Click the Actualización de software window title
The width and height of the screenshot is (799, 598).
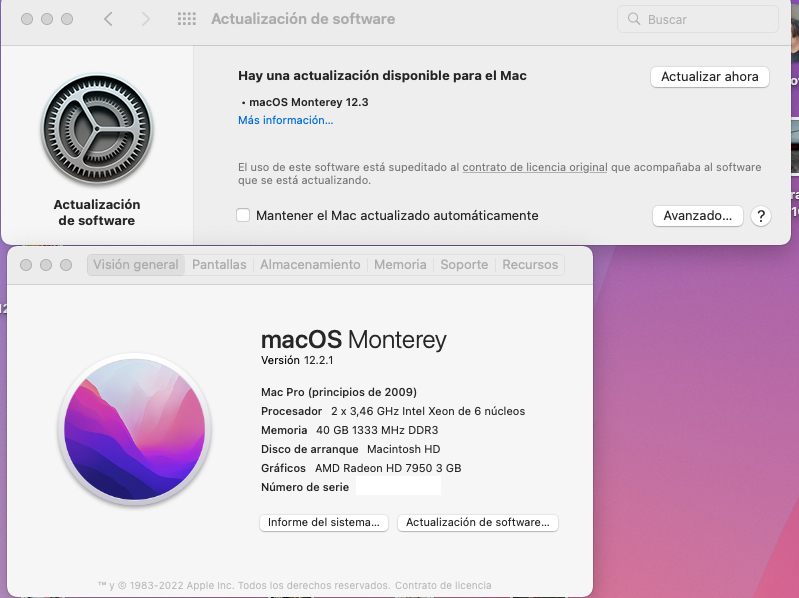pos(303,19)
